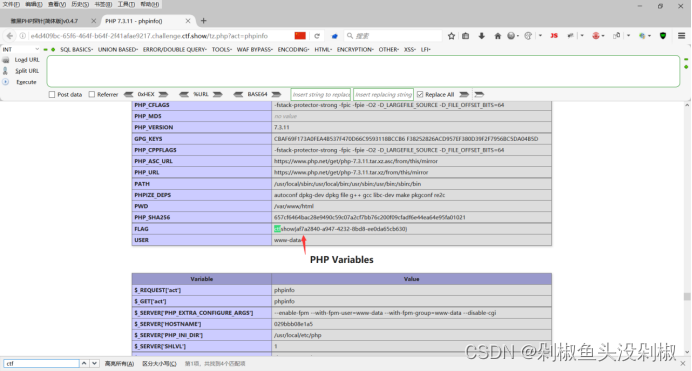Find previous match with the up arrow
The width and height of the screenshot is (692, 371).
point(84,364)
